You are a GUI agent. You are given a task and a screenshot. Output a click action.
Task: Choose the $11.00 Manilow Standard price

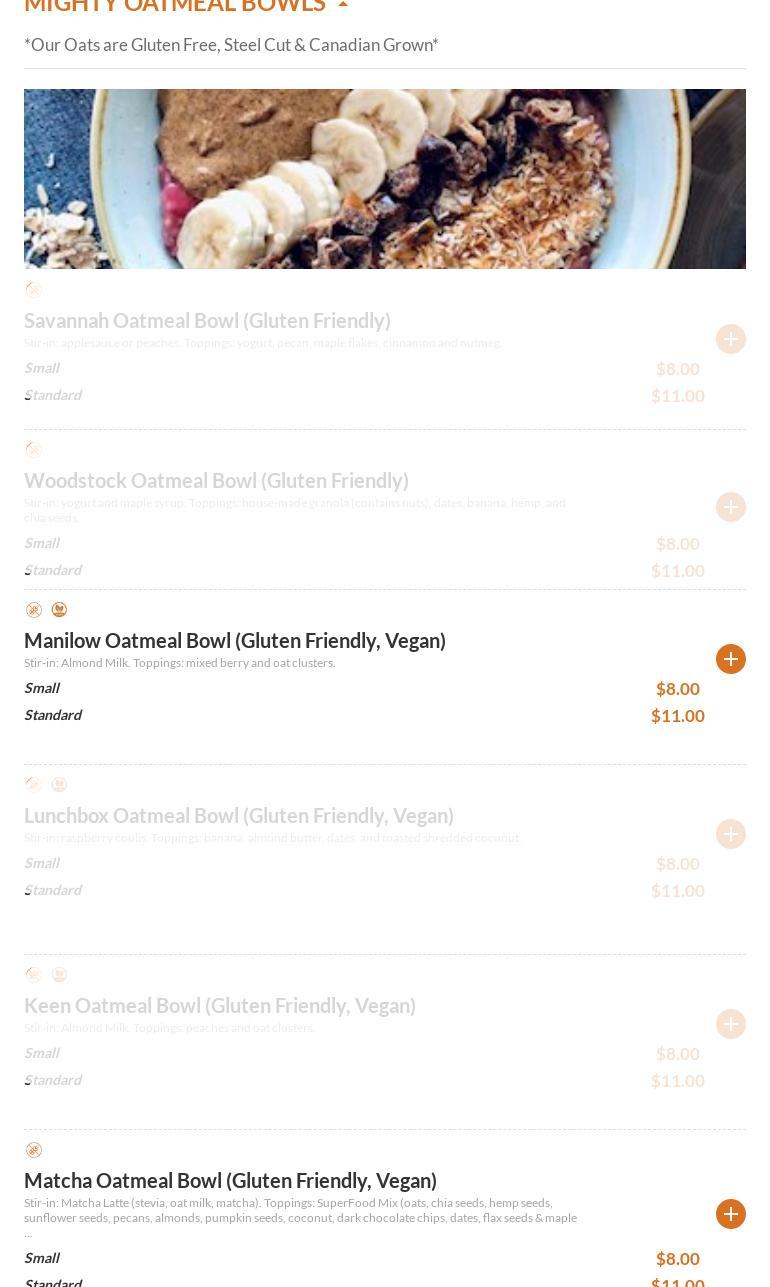click(678, 716)
